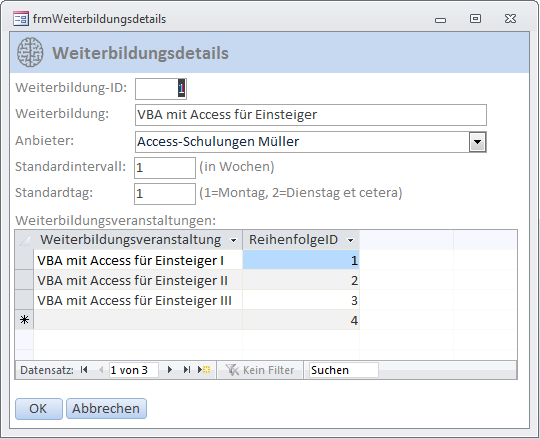Click the 'Weiterbildungsveranstaltungen:' label

coord(116,221)
